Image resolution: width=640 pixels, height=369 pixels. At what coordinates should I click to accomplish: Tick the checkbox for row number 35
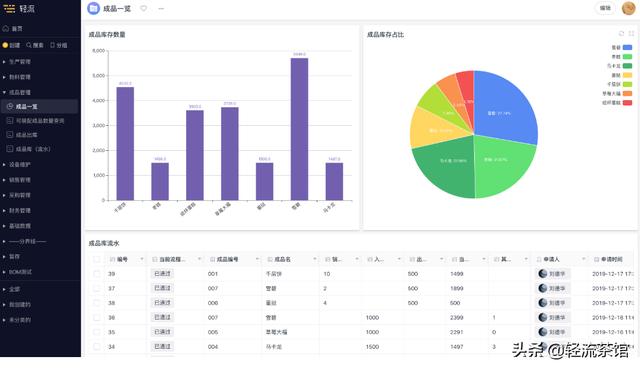[x=97, y=332]
